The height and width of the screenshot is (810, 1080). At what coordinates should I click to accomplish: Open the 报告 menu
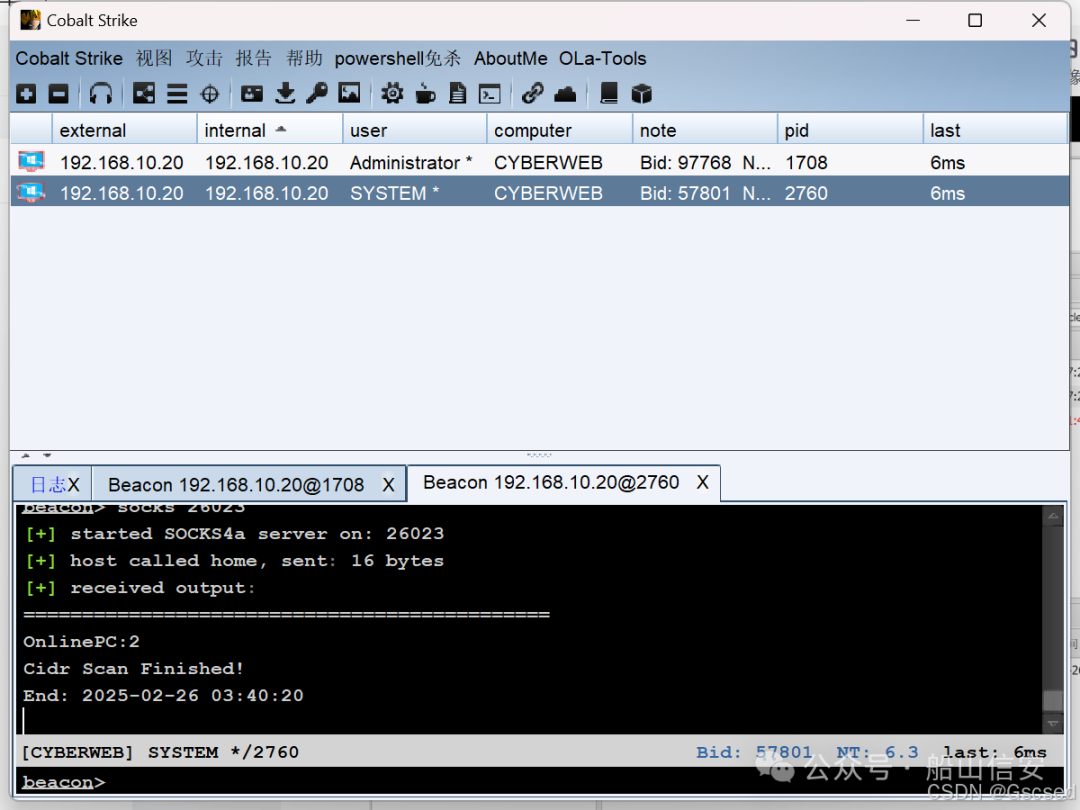point(253,59)
